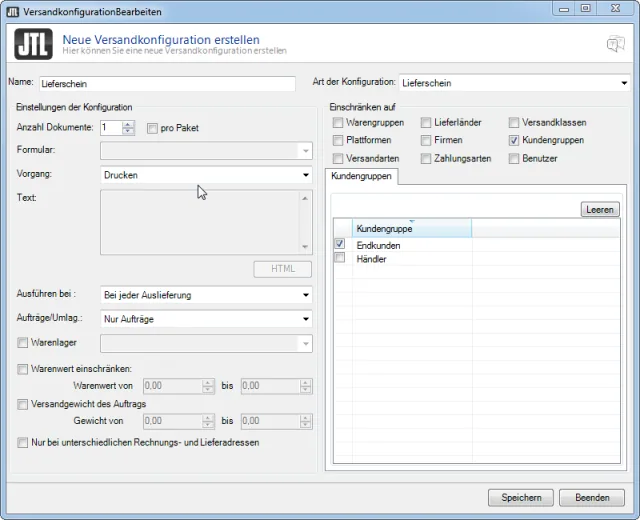
Task: Close the VersandkonfigurationBearbeiten window
Action: point(616,9)
